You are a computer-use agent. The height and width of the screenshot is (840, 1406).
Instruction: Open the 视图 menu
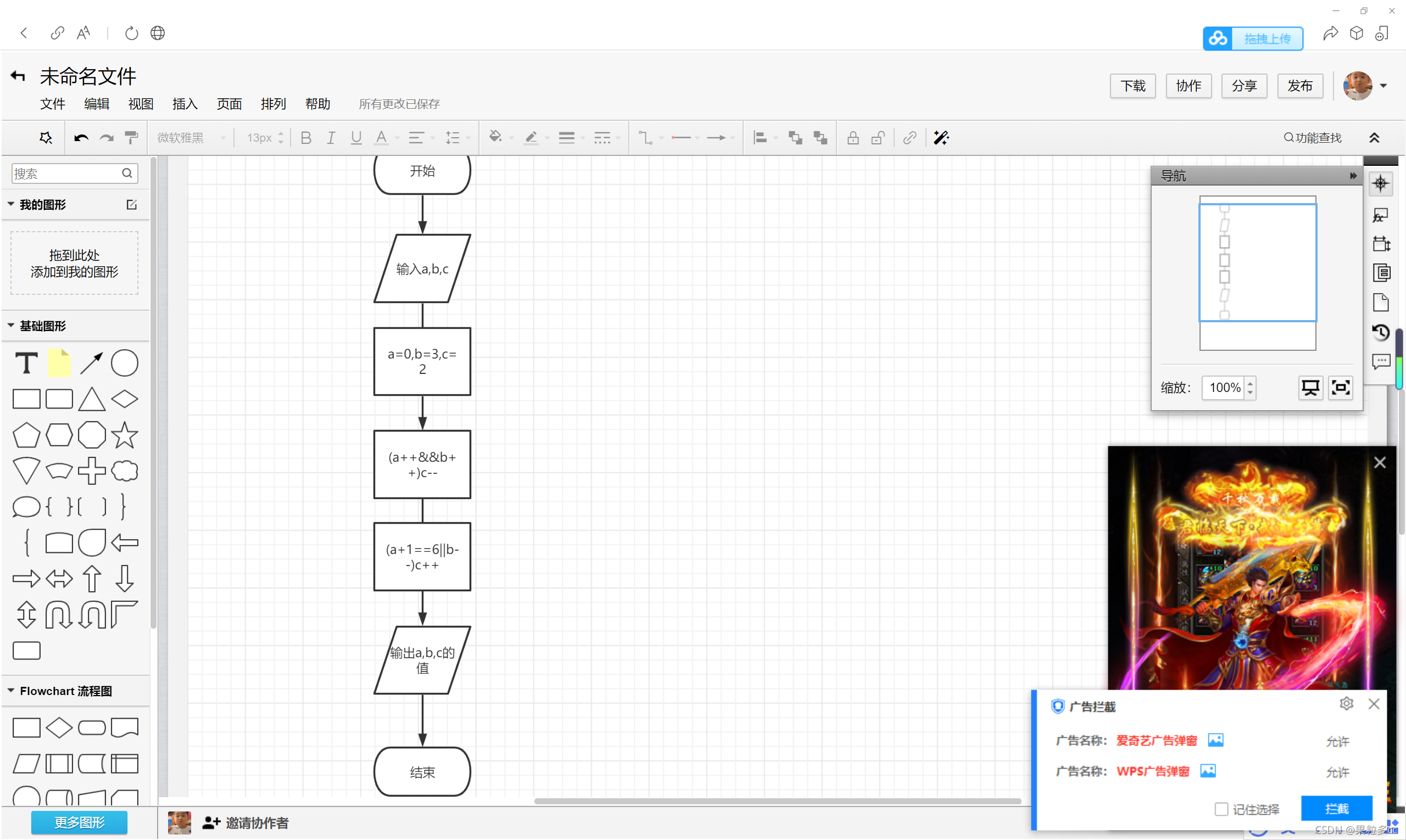tap(141, 104)
